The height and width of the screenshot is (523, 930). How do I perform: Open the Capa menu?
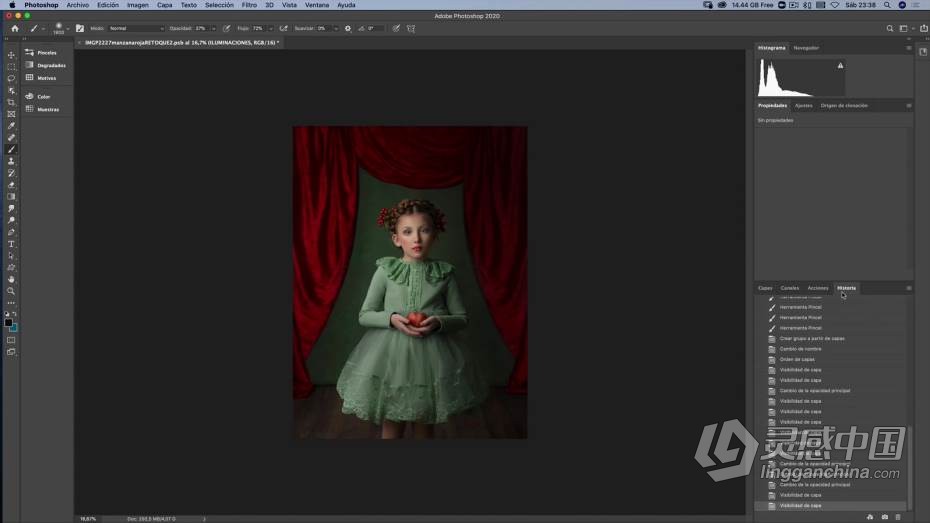coord(164,5)
